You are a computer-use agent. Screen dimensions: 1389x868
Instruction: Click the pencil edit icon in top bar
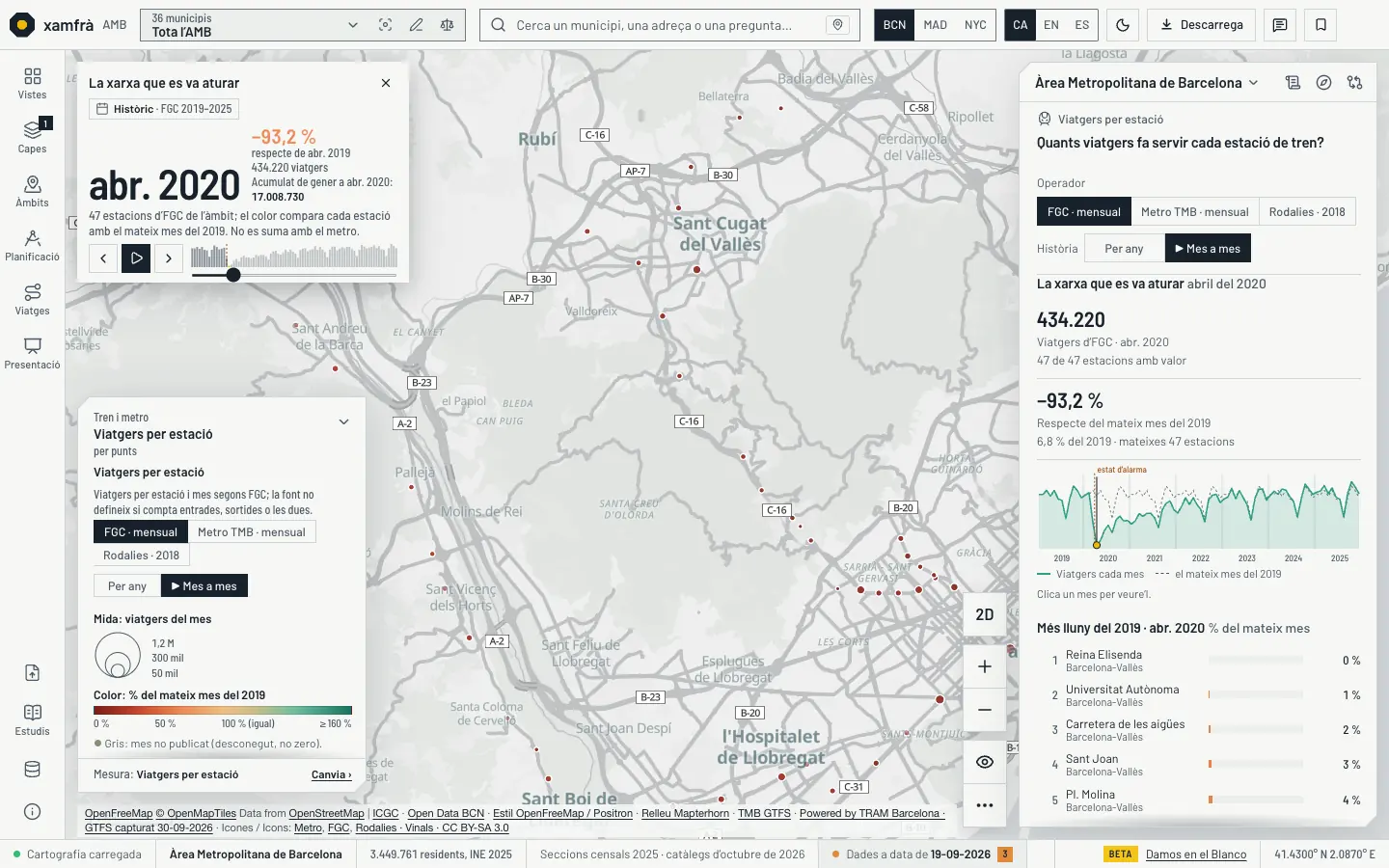(x=416, y=25)
